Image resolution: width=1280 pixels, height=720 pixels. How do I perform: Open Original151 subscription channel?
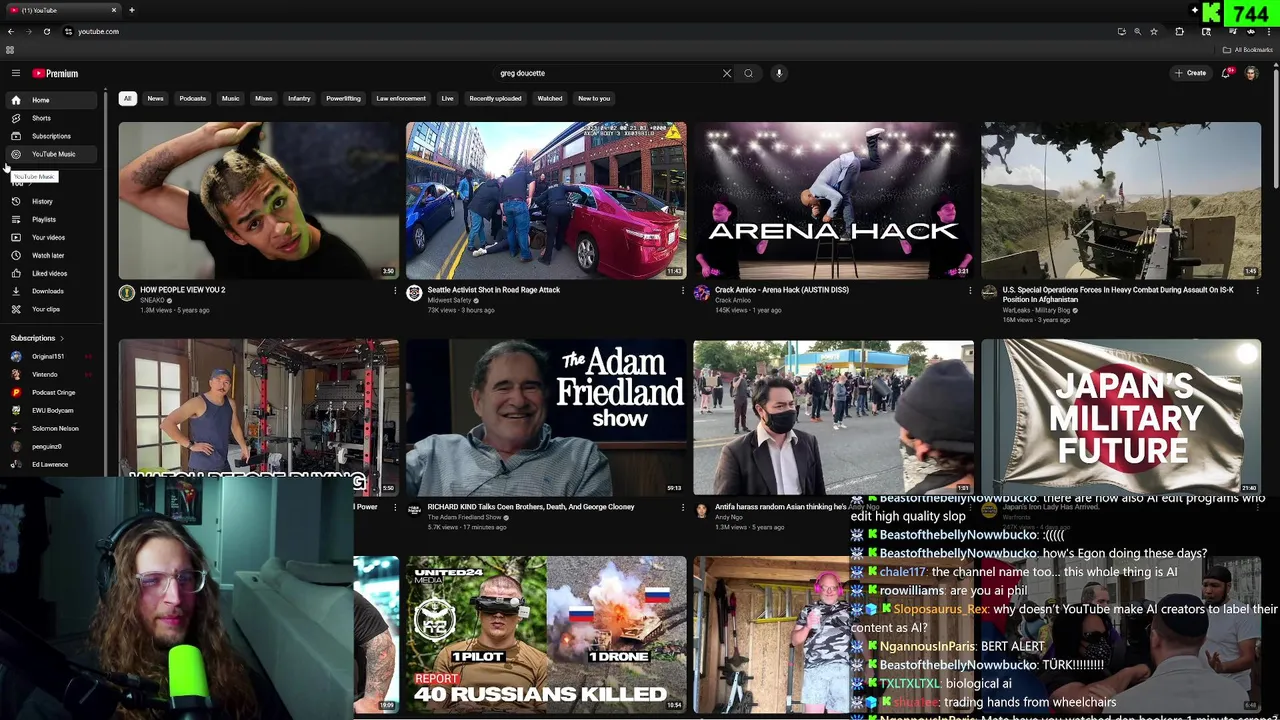click(x=52, y=356)
